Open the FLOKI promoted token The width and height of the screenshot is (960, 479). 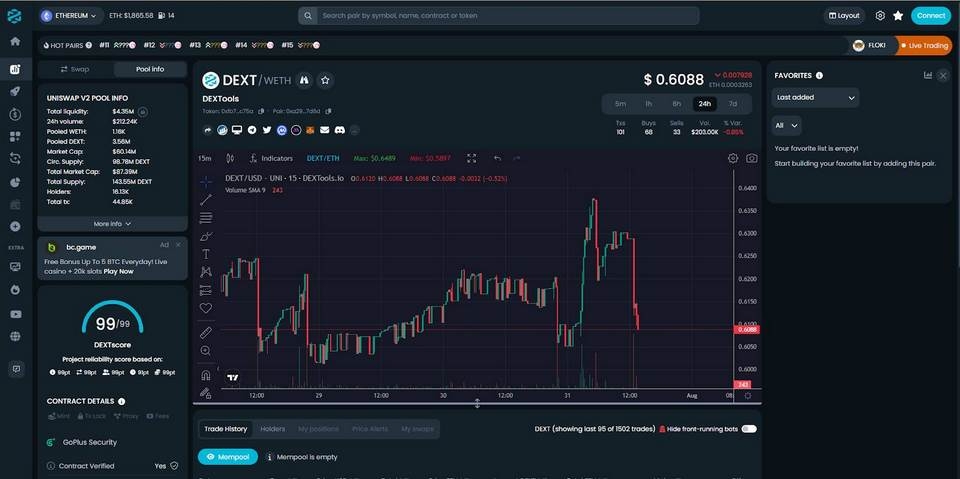[872, 45]
